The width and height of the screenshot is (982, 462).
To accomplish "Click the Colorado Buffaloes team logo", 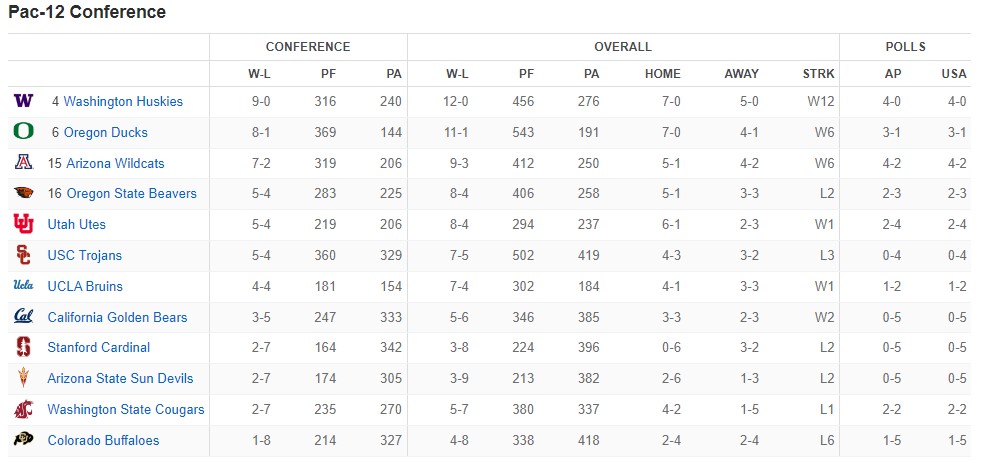I will [x=23, y=440].
